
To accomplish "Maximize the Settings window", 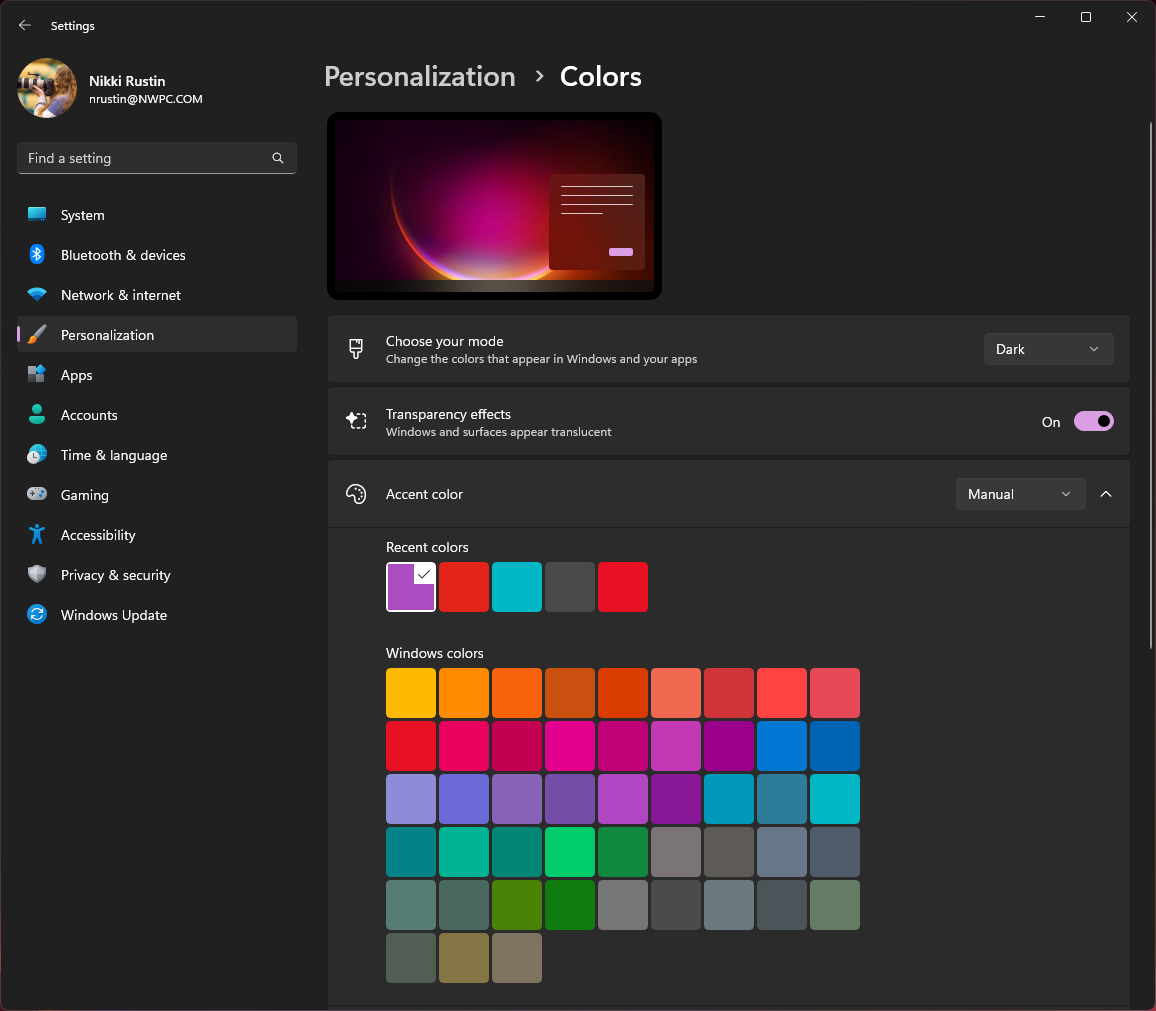I will tap(1086, 17).
